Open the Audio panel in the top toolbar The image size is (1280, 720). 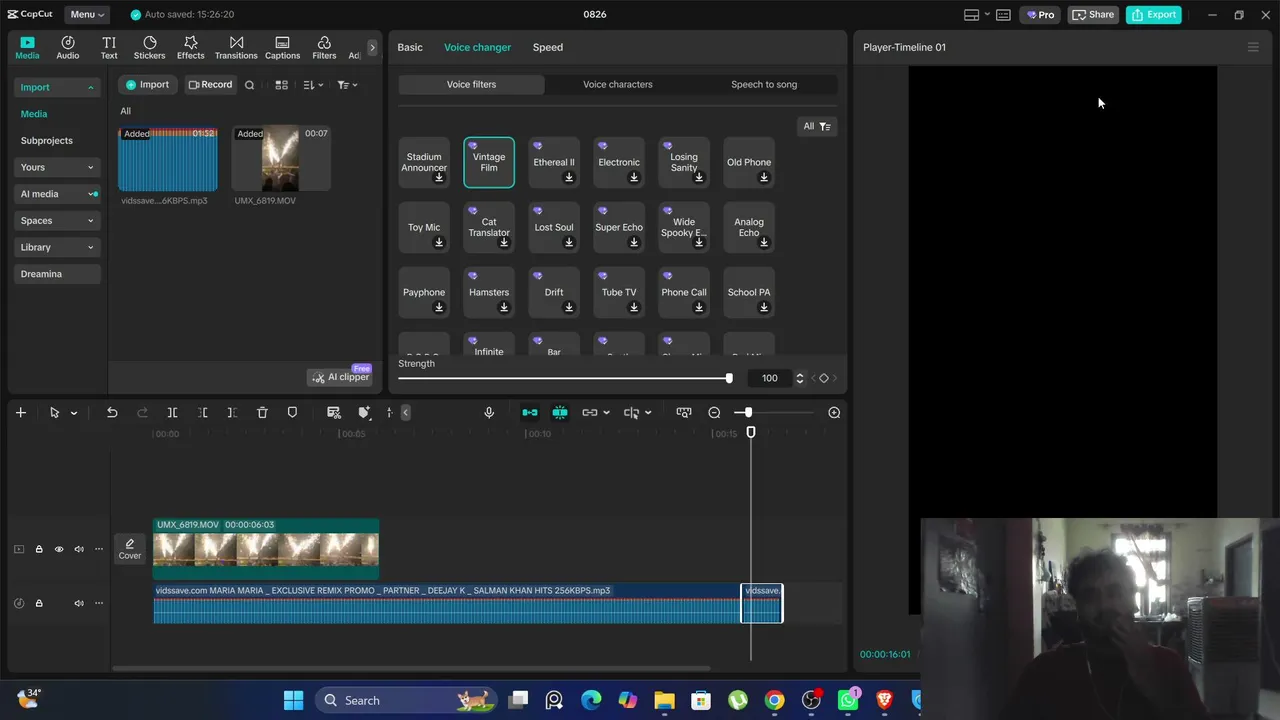click(x=68, y=47)
